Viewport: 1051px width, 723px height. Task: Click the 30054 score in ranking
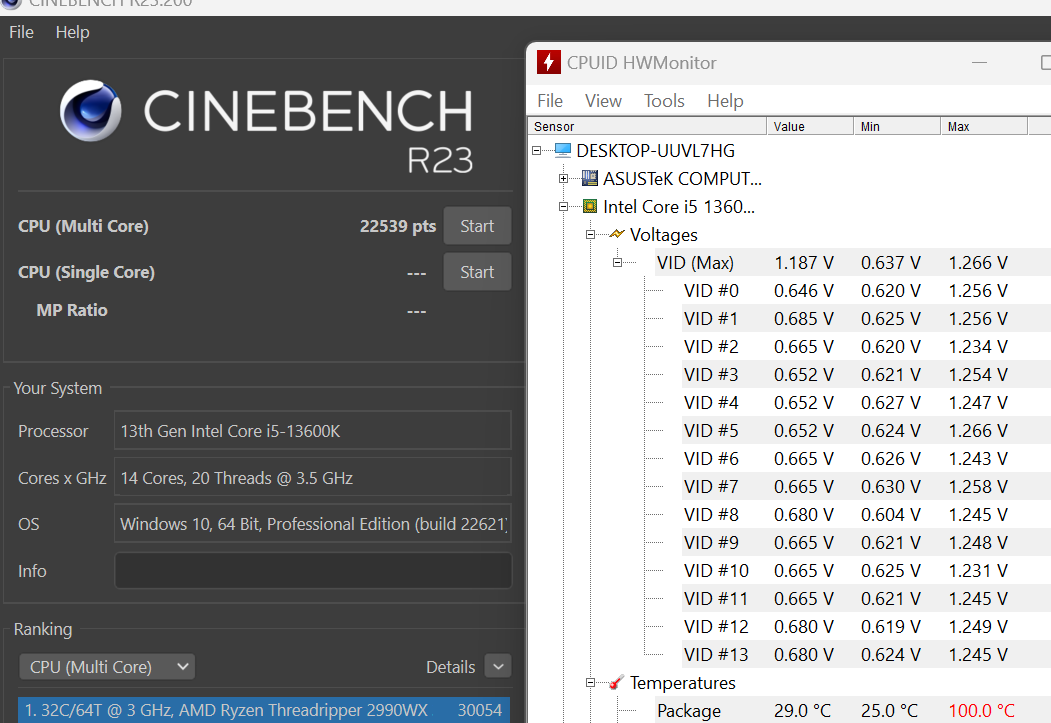pos(480,710)
